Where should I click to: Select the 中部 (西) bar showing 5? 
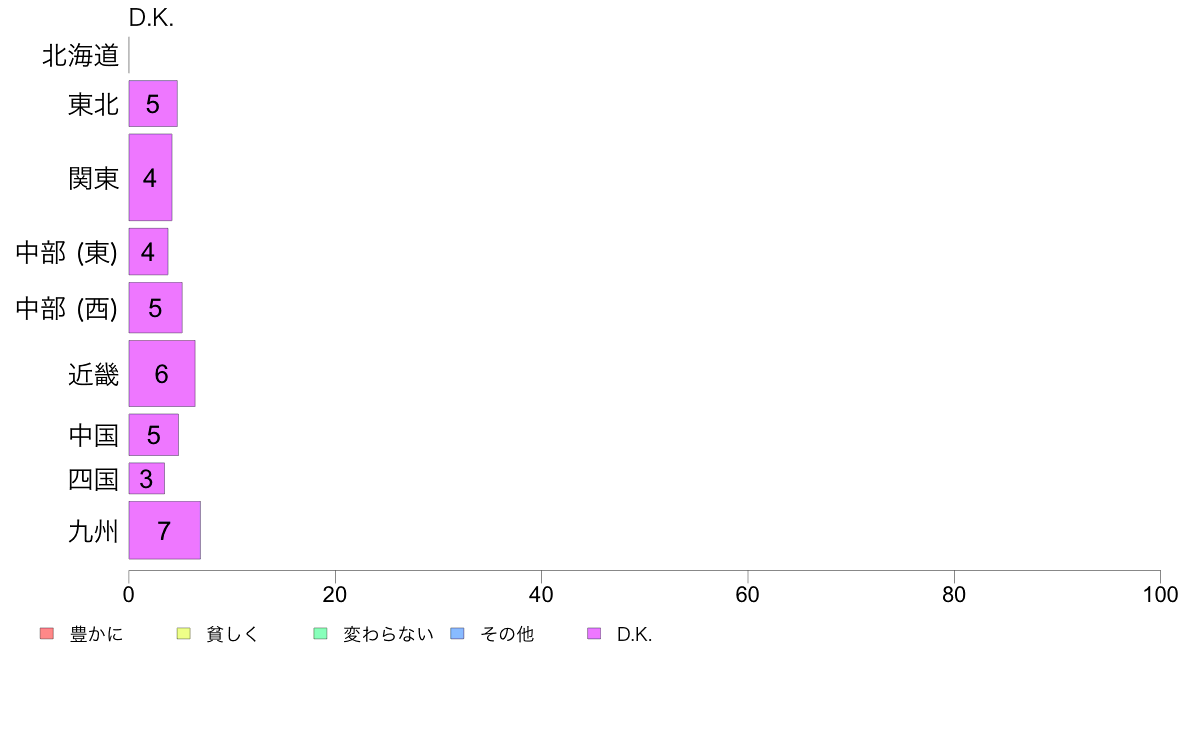(155, 308)
